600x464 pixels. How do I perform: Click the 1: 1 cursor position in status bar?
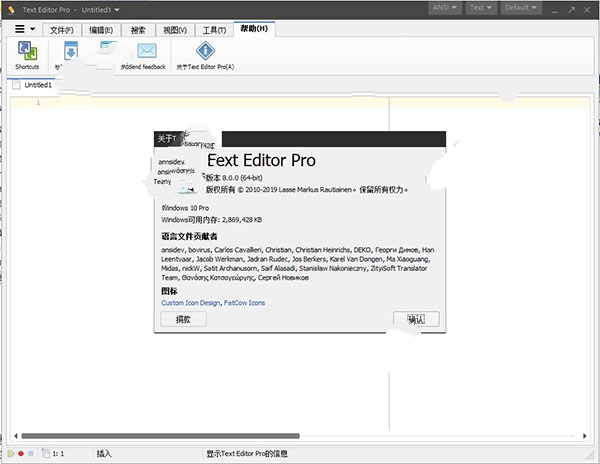click(58, 454)
